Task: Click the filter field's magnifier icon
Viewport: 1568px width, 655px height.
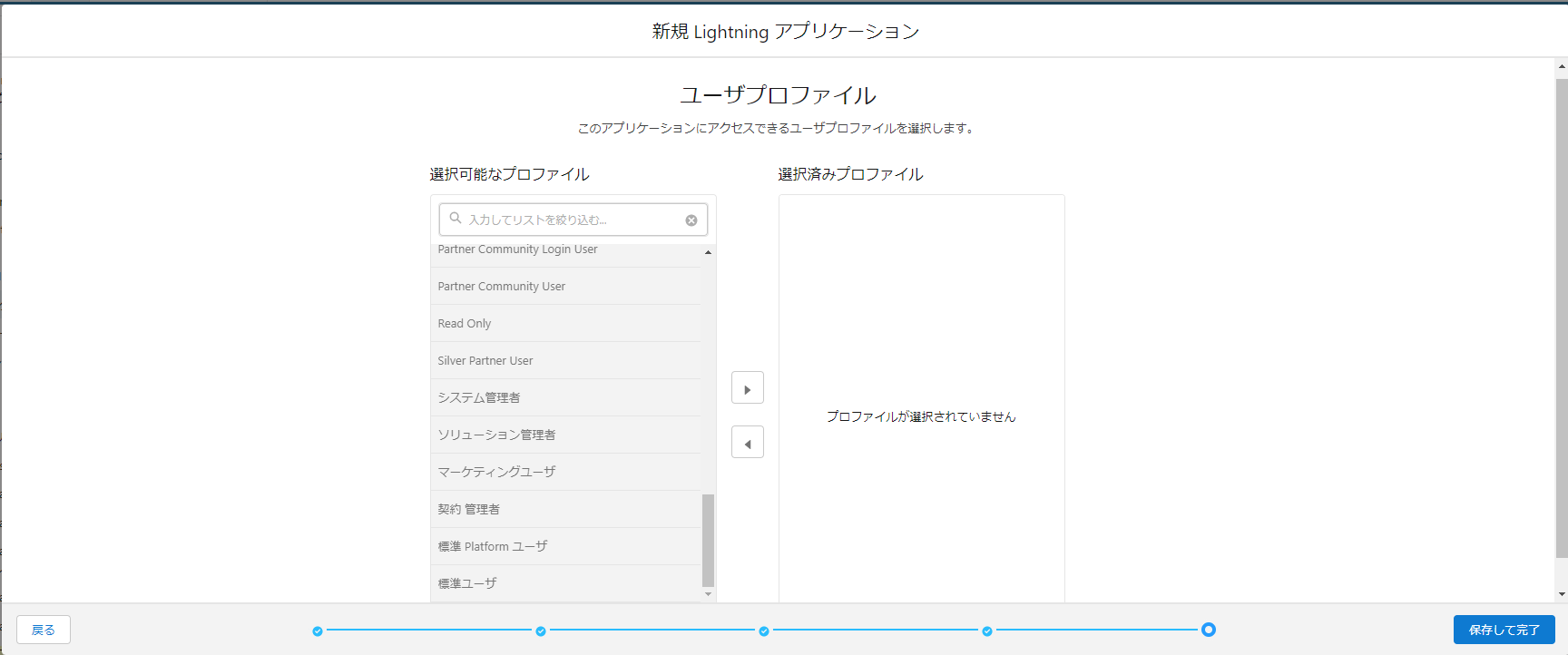Action: tap(456, 219)
